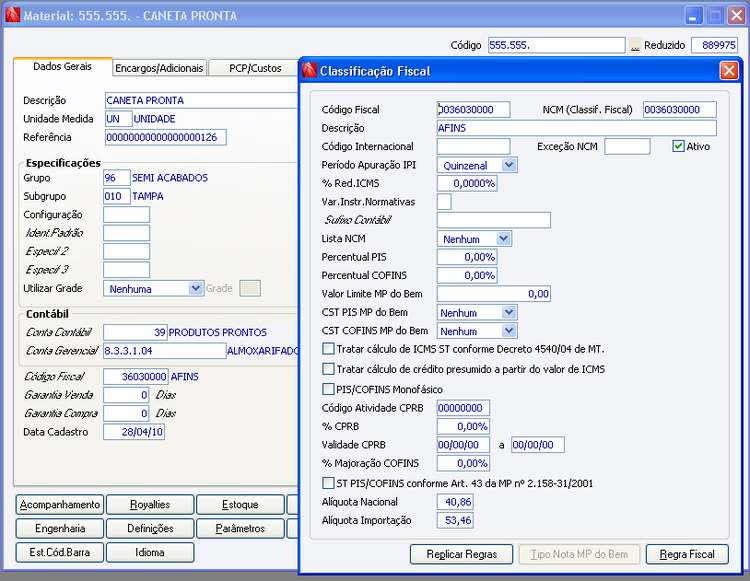Check the Var.Instr.Normativas box
The image size is (750, 581).
click(444, 201)
